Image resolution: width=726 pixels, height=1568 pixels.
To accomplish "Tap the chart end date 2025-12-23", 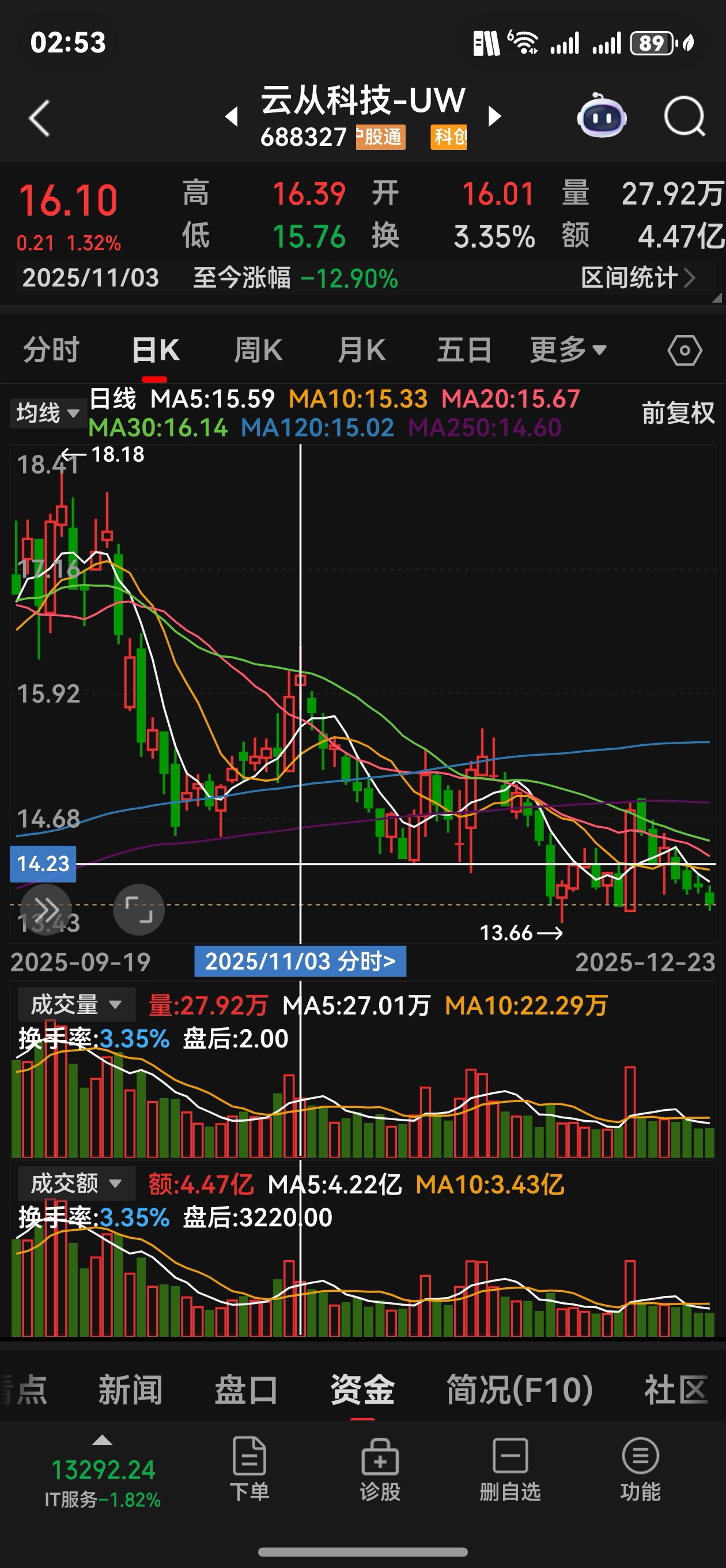I will coord(645,962).
